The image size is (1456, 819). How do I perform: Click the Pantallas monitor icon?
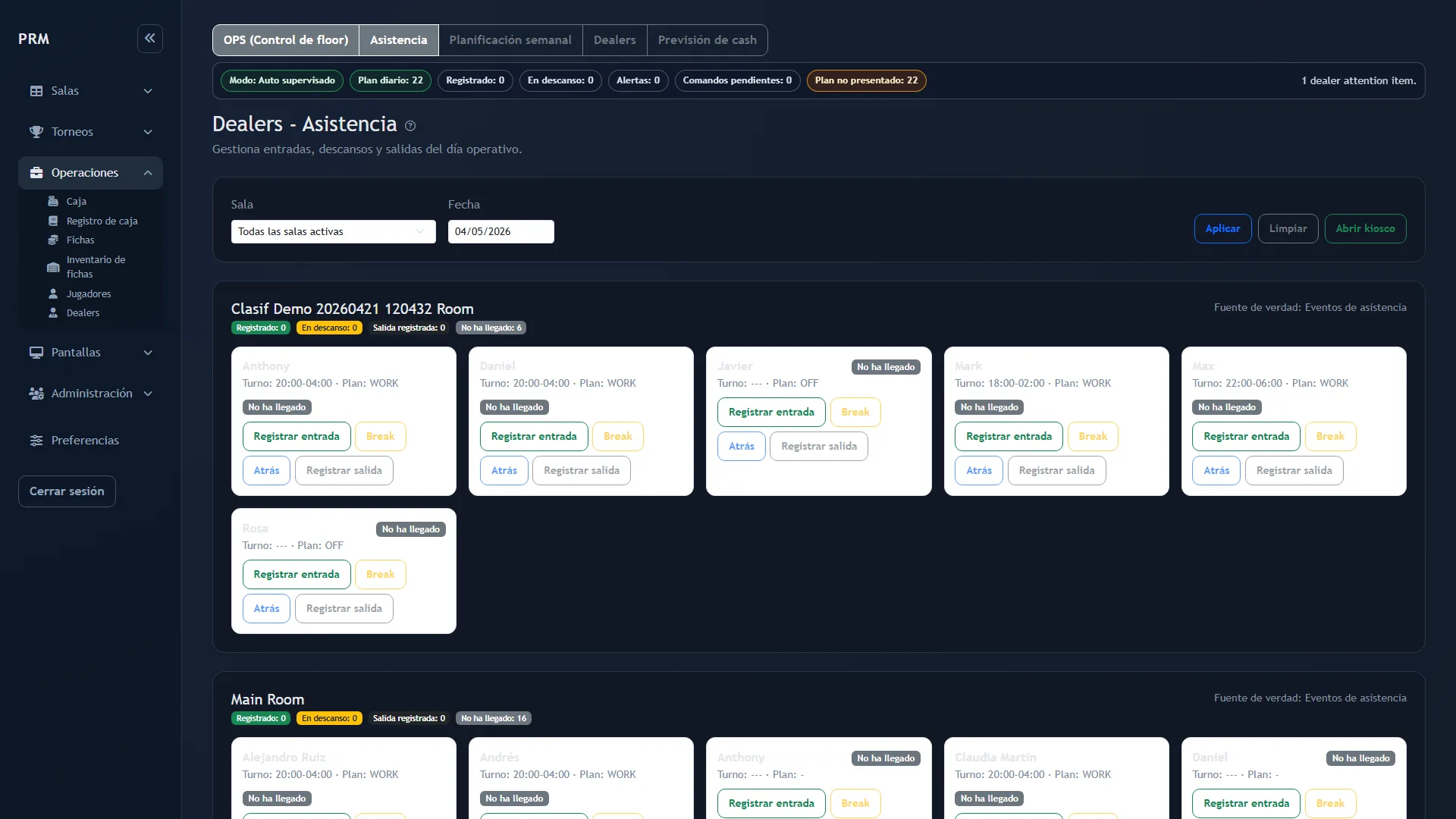pyautogui.click(x=36, y=353)
